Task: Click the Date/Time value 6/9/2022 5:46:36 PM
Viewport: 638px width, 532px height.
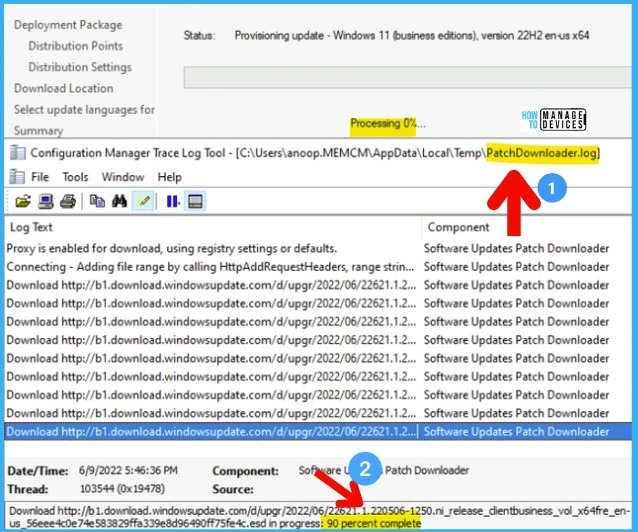Action: 128,471
